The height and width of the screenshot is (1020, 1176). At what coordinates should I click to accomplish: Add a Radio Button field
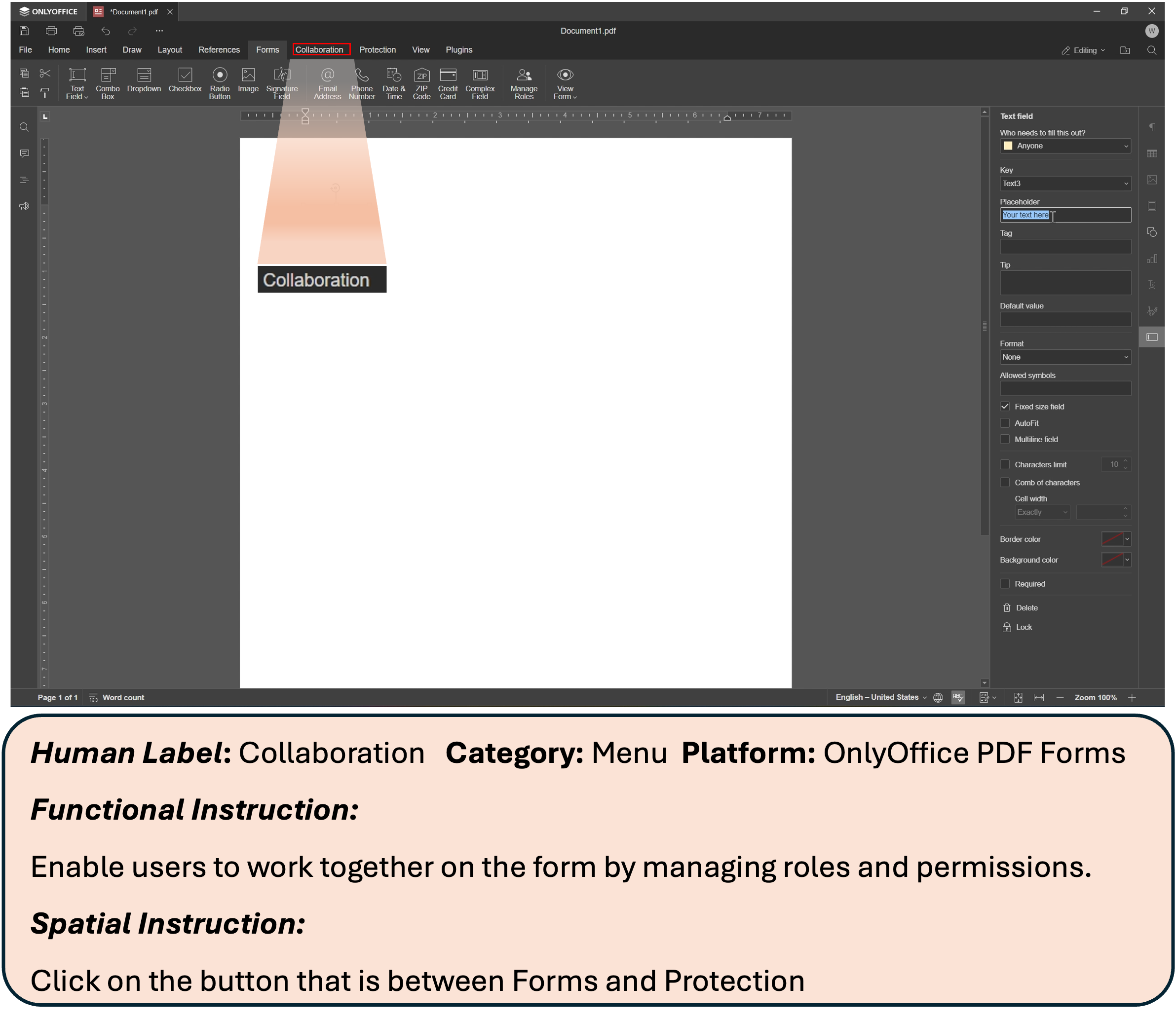(219, 83)
